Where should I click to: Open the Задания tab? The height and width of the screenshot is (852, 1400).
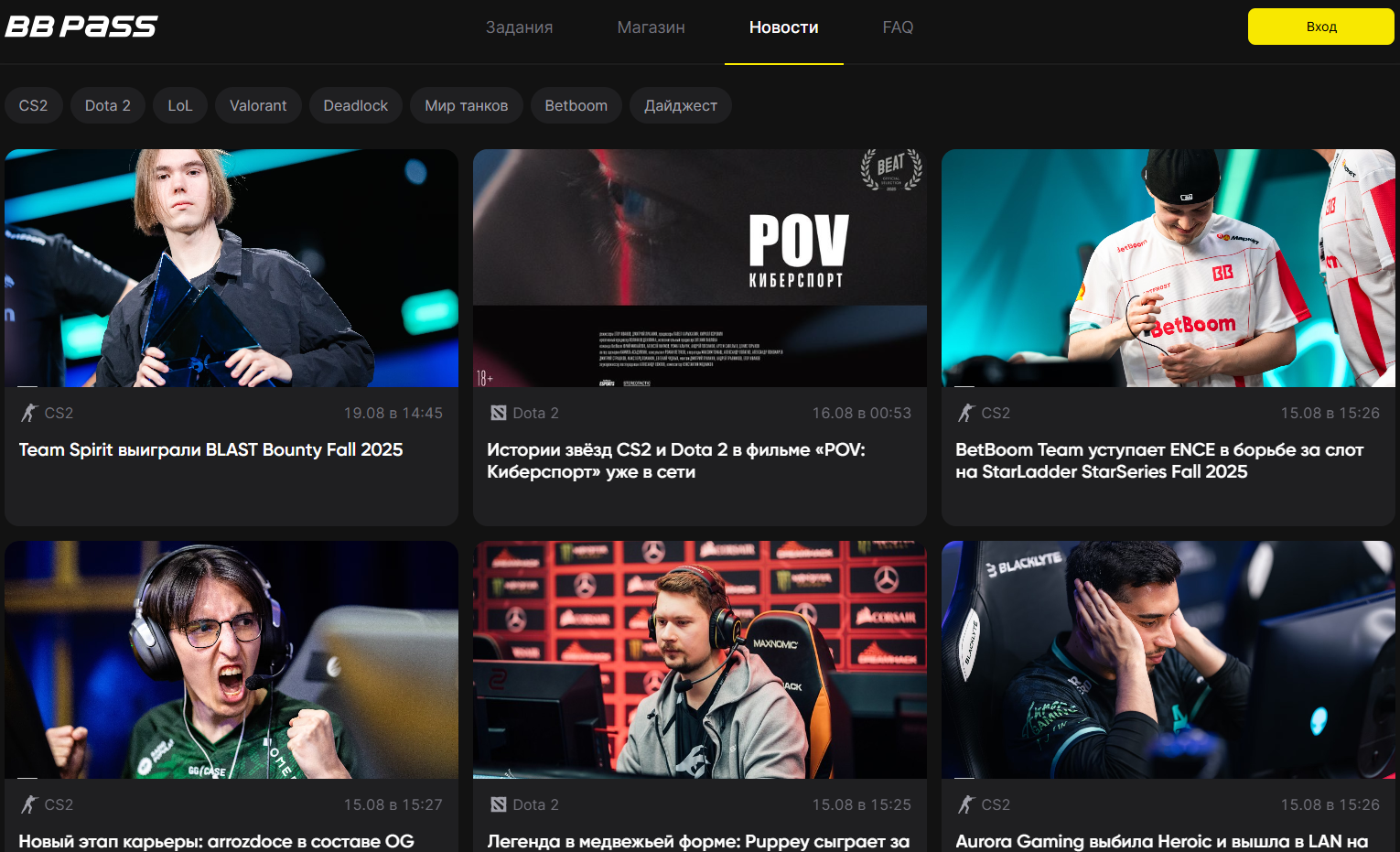coord(519,27)
